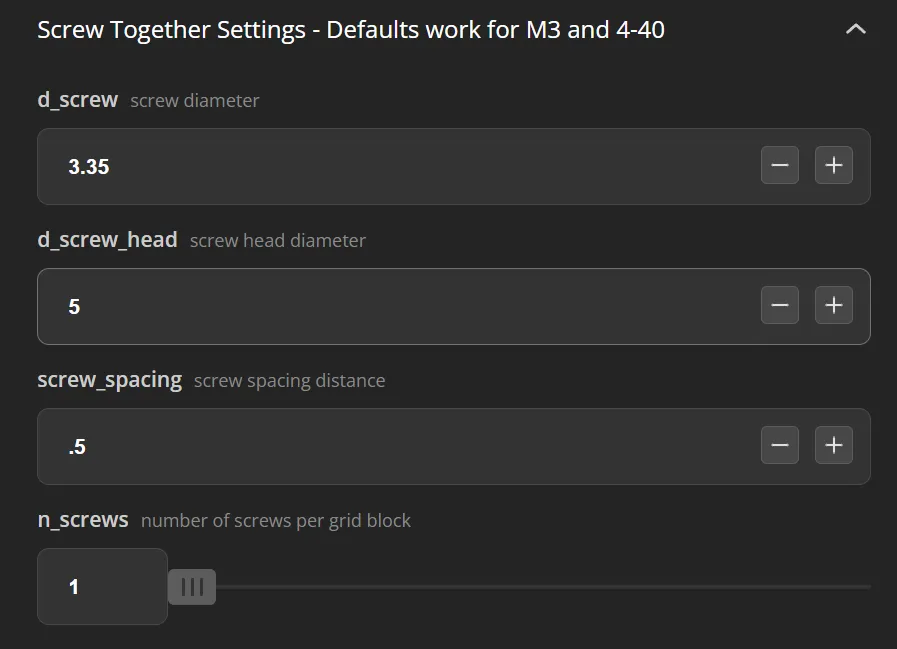This screenshot has width=897, height=649.
Task: Grab the n_screws slider handle
Action: click(x=192, y=587)
